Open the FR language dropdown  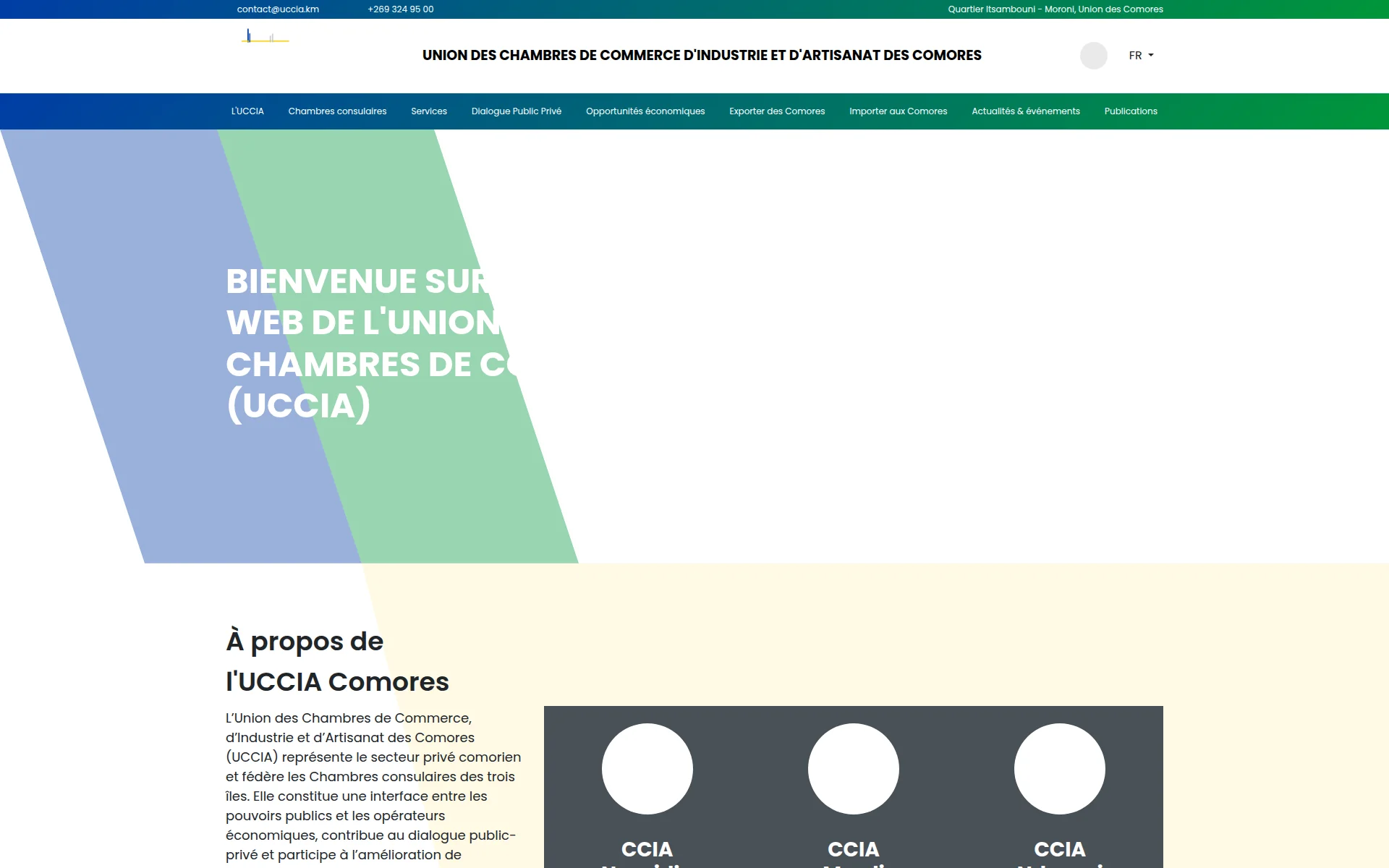tap(1141, 56)
